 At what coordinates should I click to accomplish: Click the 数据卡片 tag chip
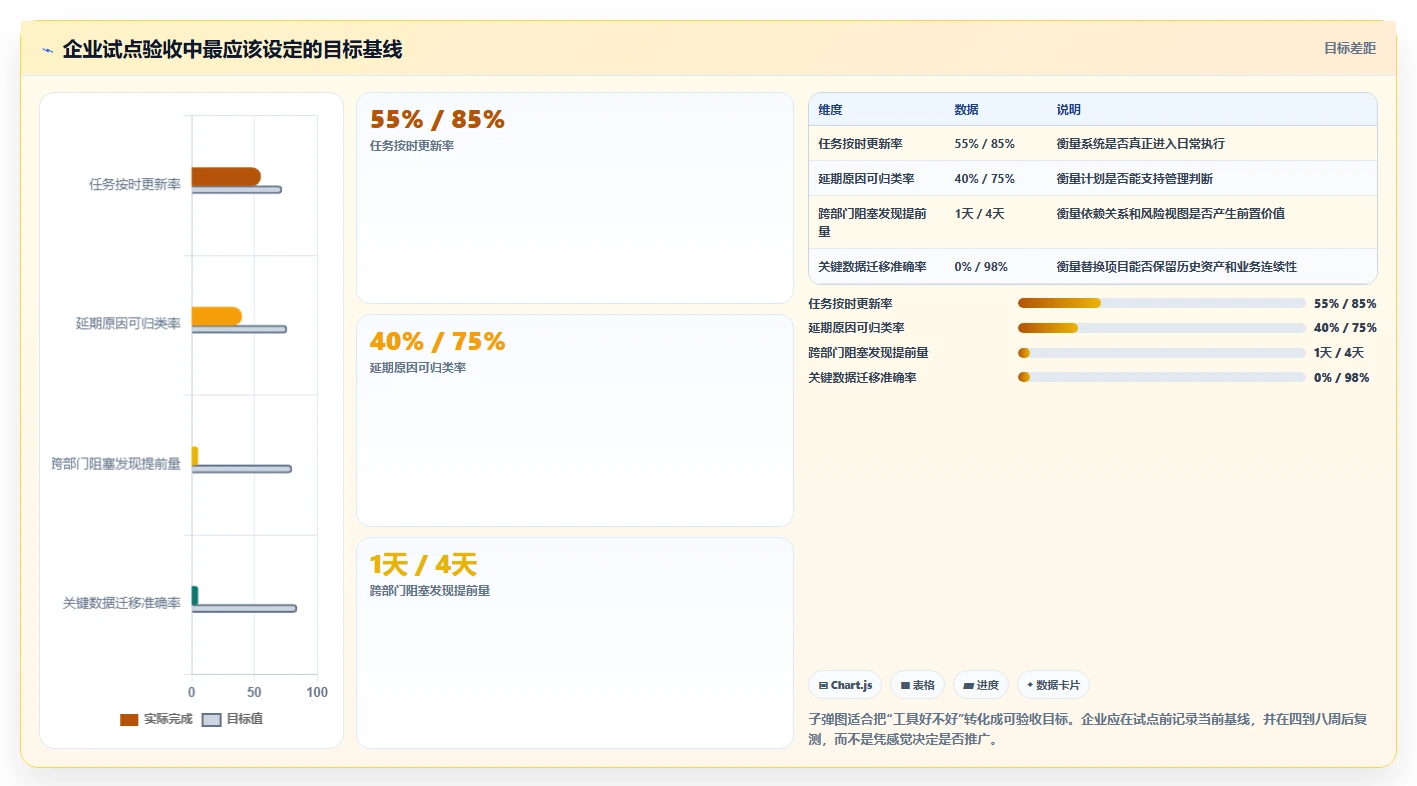[x=1053, y=685]
